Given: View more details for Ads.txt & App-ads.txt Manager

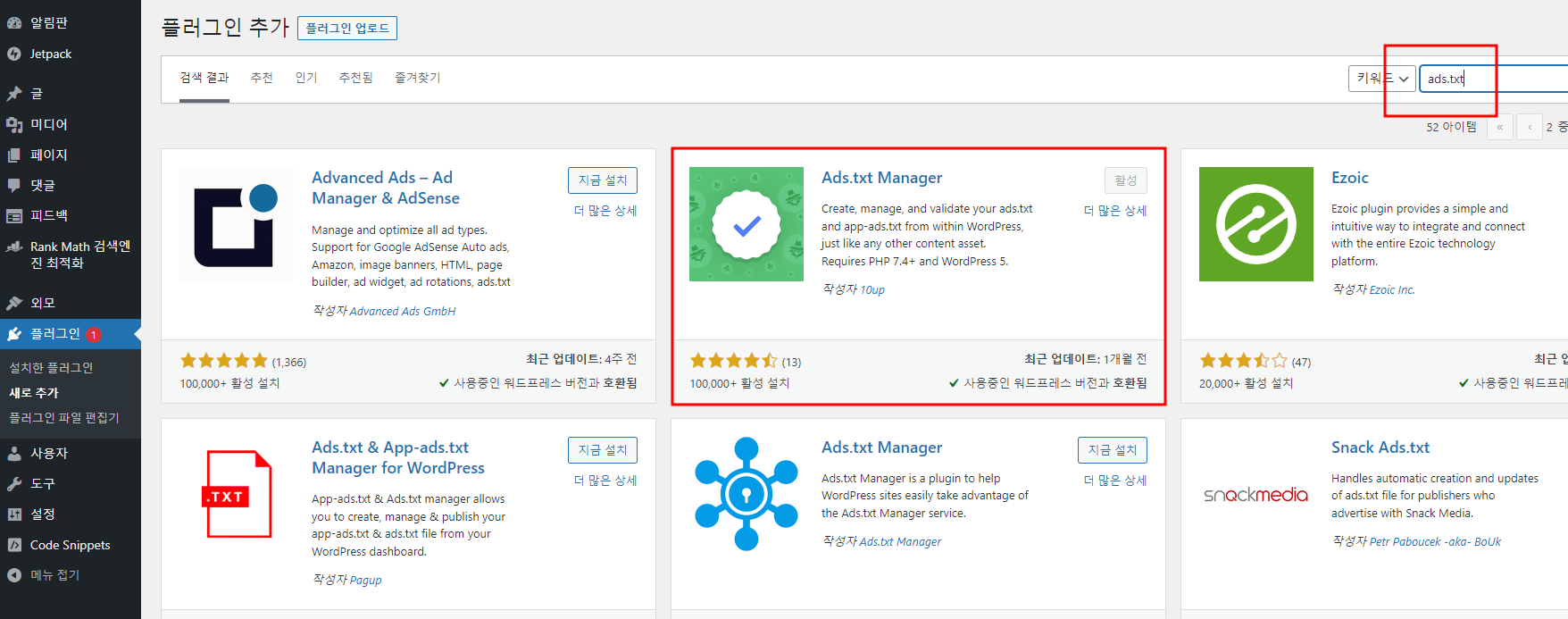Looking at the screenshot, I should [605, 481].
